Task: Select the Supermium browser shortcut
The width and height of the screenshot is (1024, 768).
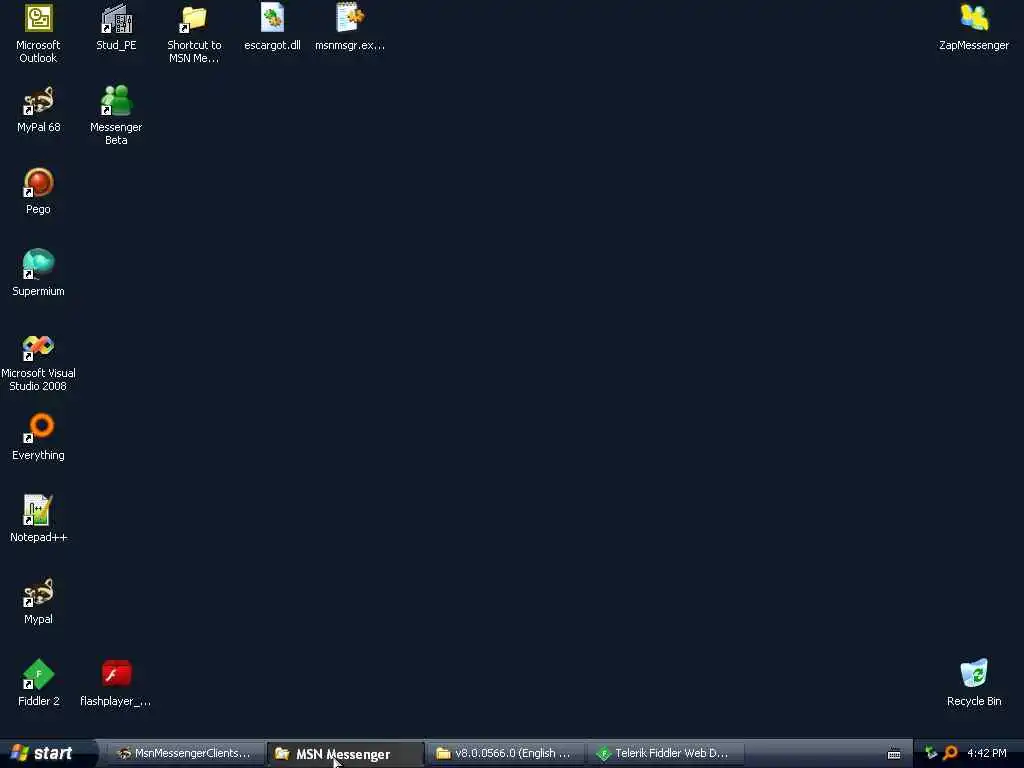Action: 39,274
